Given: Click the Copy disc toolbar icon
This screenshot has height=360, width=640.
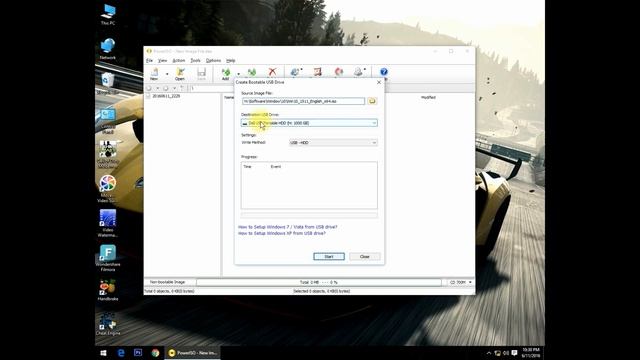Looking at the screenshot, I should 295,72.
